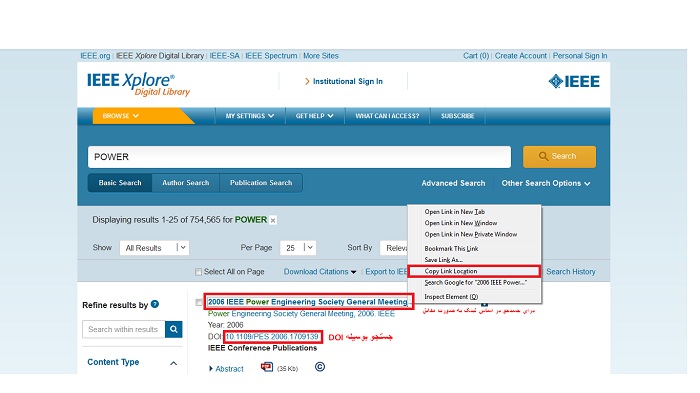Screen dimensions: 700x393
Task: Click the IEEE diamond logo at top right
Action: tap(574, 81)
